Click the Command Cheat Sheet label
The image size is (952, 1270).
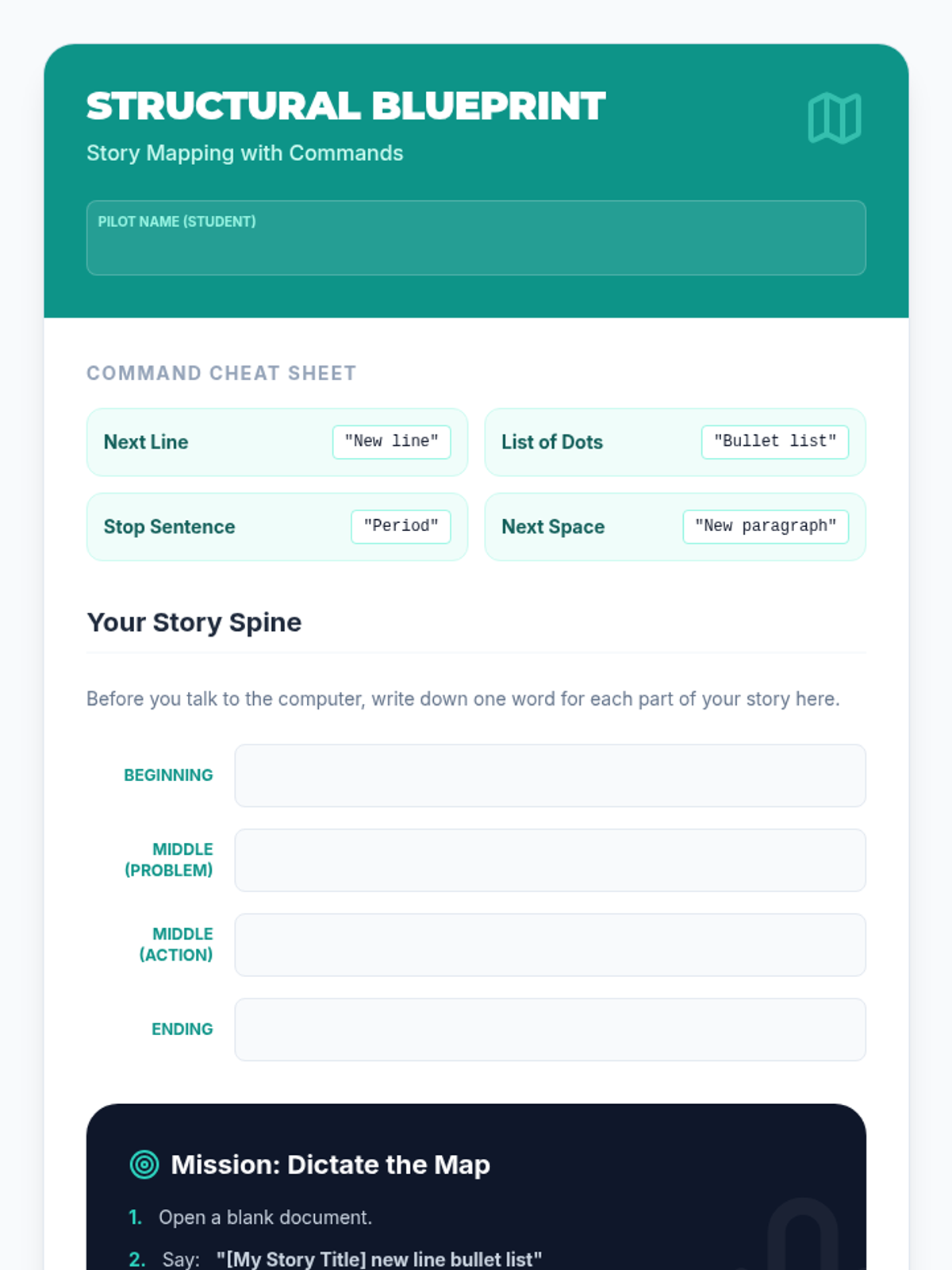pyautogui.click(x=221, y=373)
